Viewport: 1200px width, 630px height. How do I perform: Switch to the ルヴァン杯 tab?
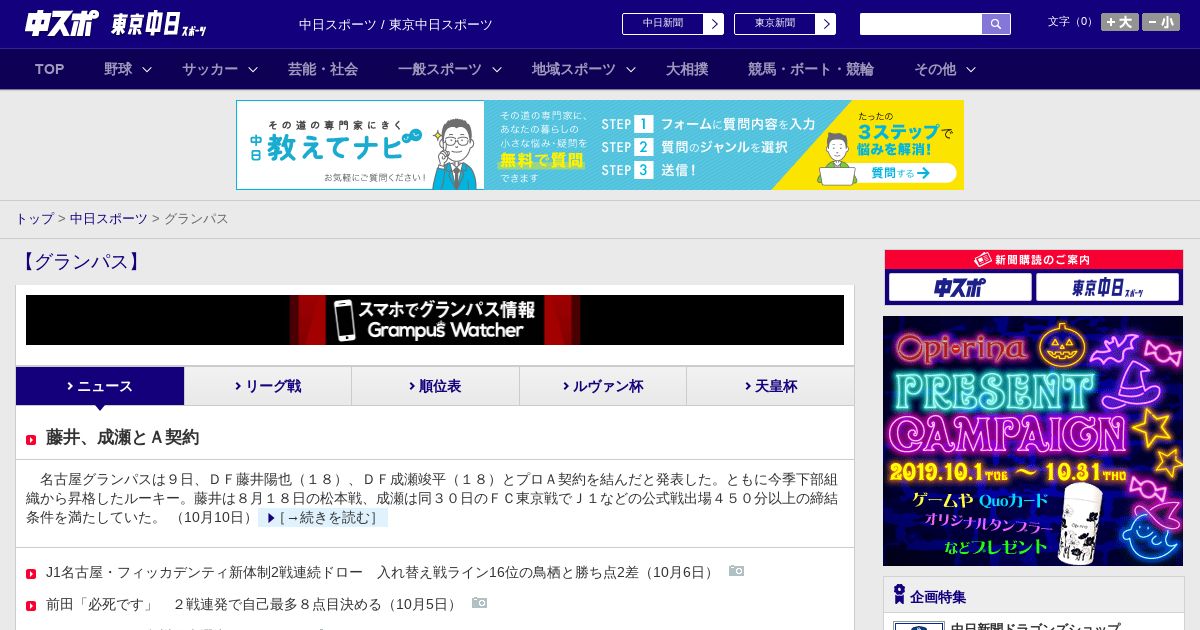603,386
